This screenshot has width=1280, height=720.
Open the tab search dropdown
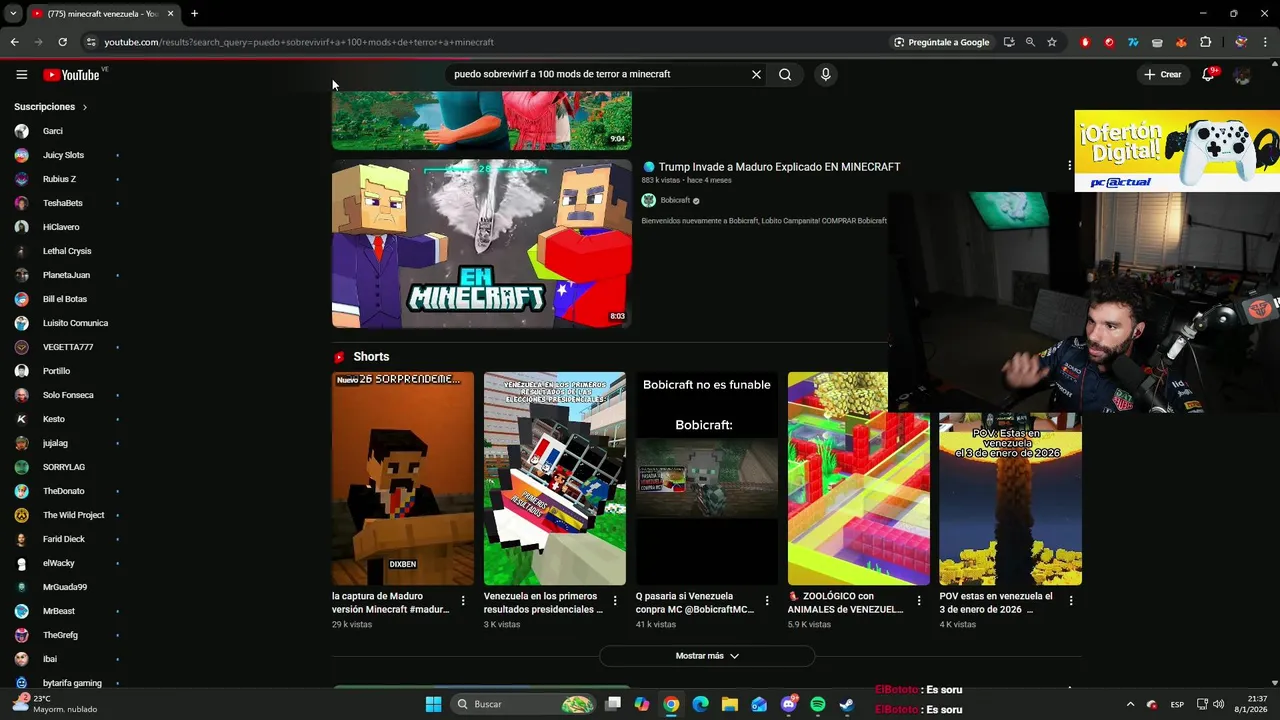pos(13,14)
